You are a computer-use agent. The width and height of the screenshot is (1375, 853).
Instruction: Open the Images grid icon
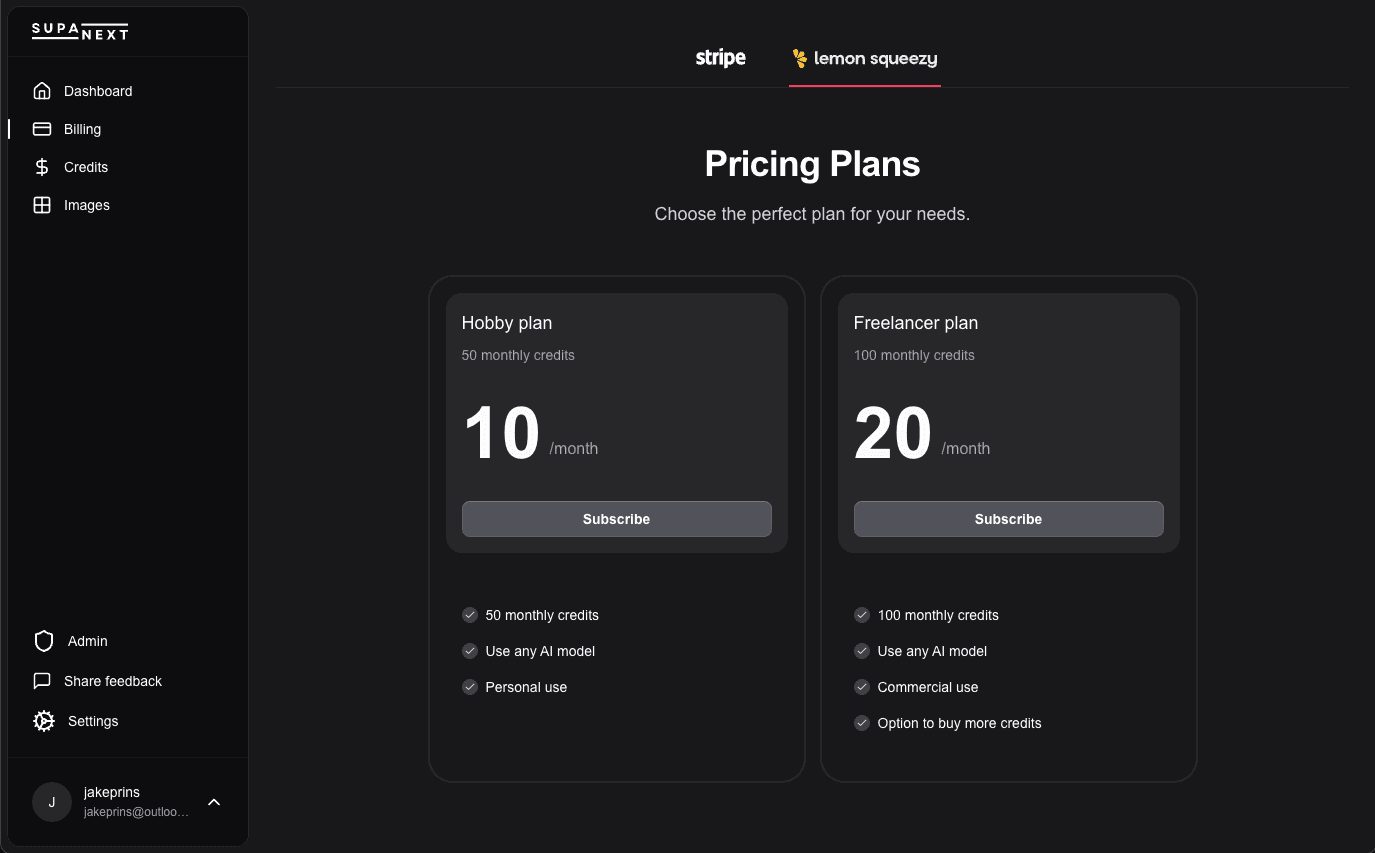[42, 205]
